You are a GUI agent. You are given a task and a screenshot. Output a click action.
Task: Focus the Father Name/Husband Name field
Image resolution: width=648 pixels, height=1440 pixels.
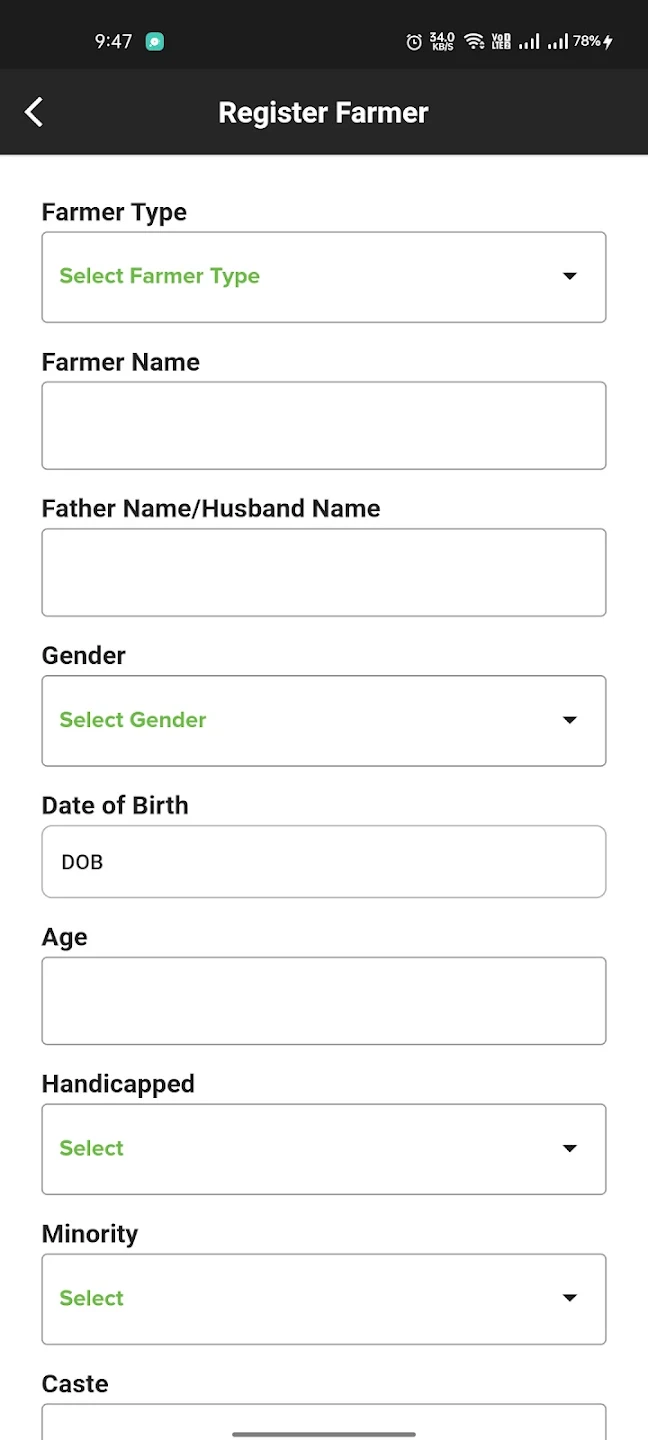coord(323,573)
